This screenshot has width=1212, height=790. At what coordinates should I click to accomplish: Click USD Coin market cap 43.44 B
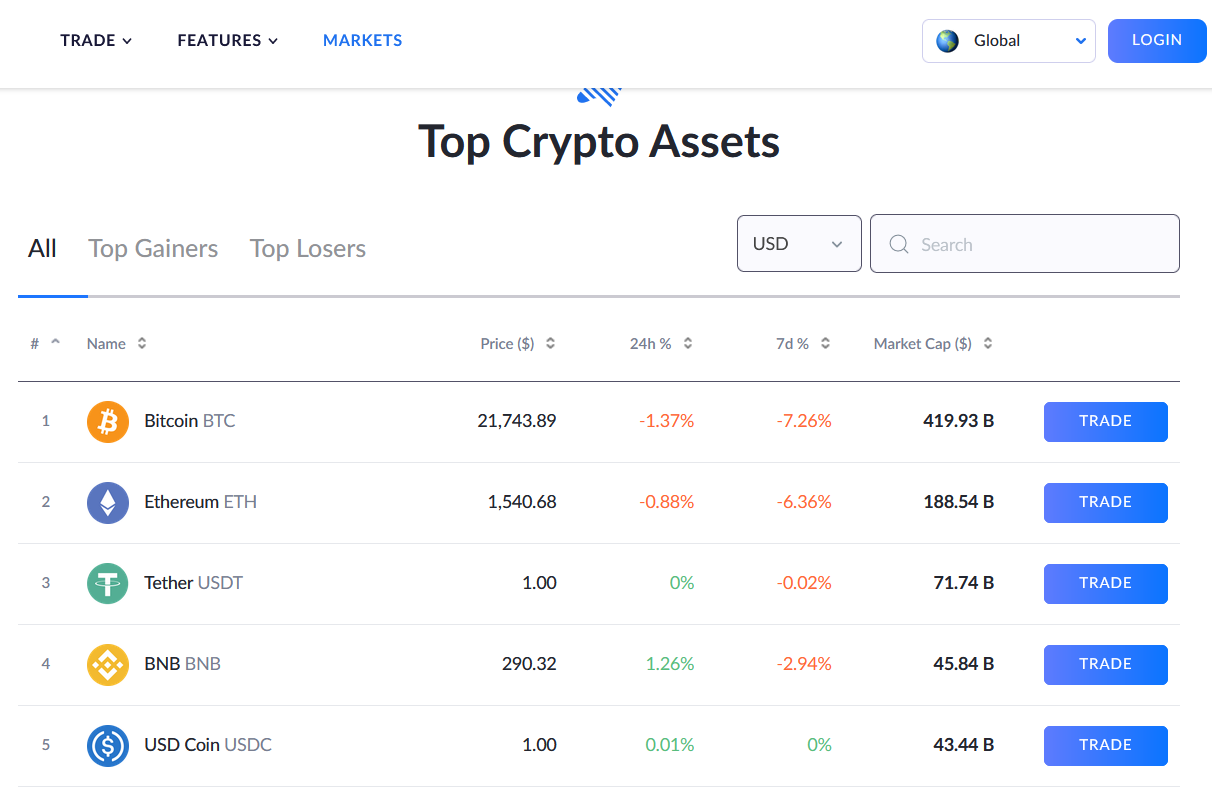pos(964,745)
